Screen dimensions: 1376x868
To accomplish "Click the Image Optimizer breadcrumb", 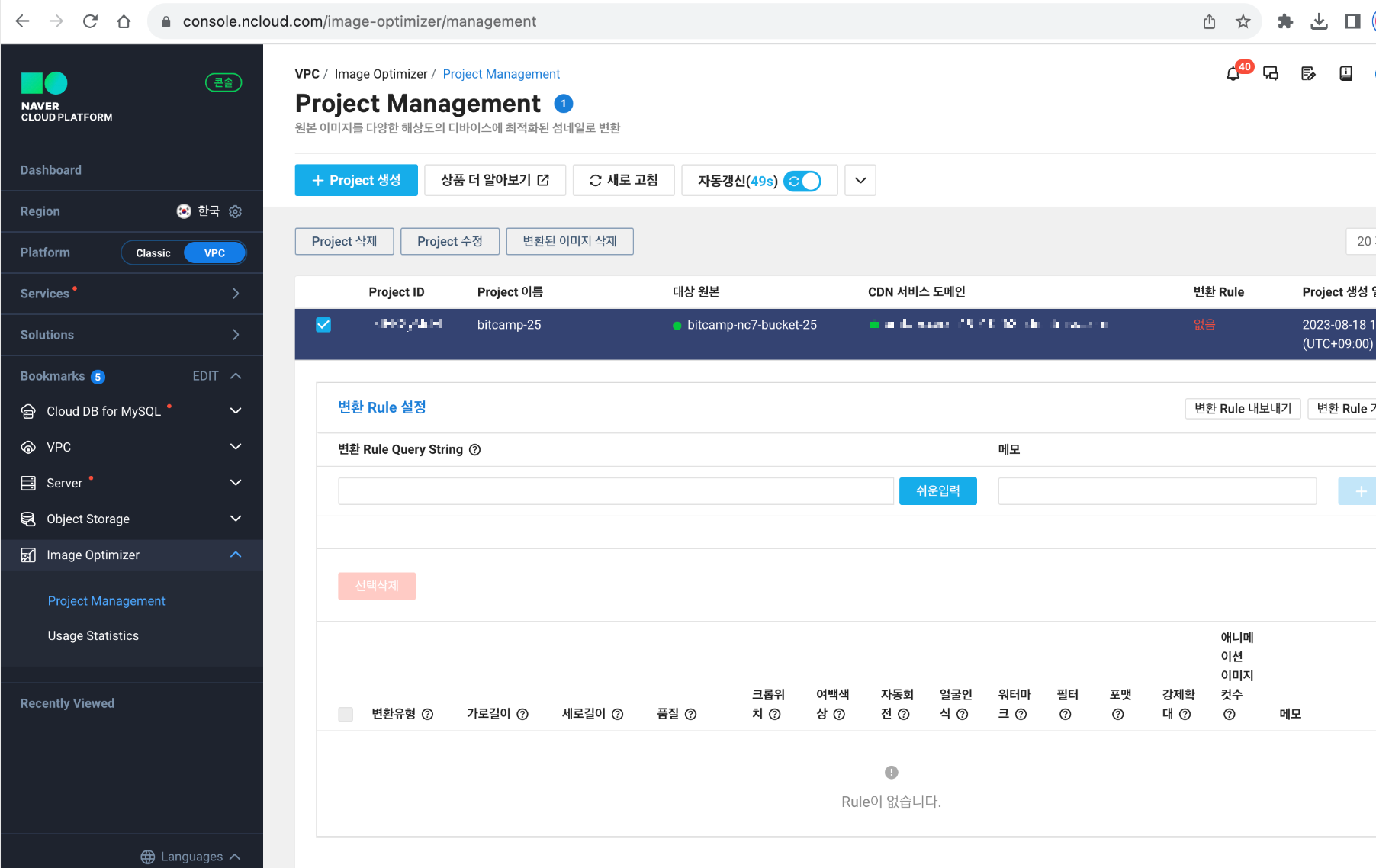I will 381,74.
